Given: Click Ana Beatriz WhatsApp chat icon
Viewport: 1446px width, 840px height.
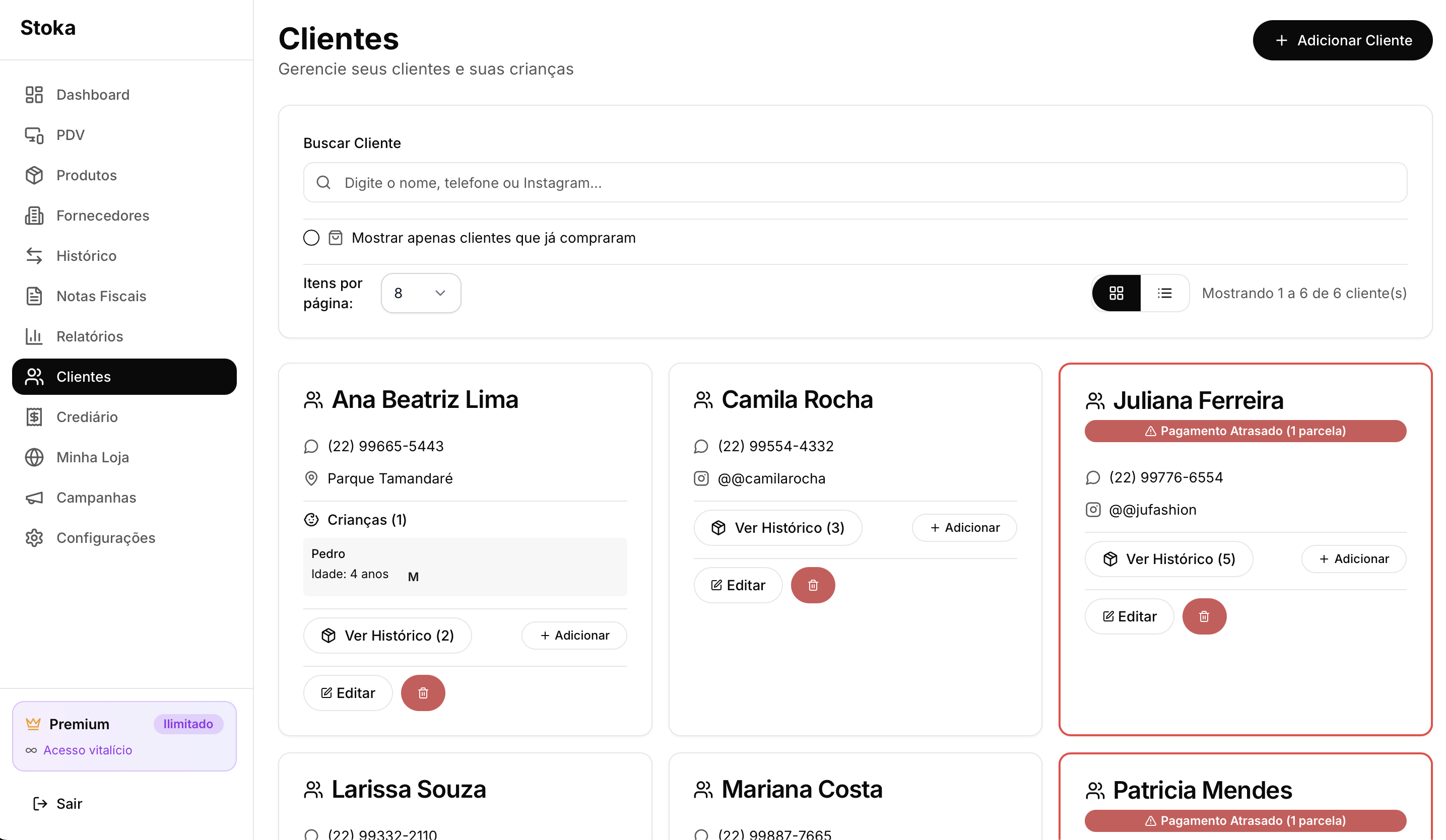Looking at the screenshot, I should tap(311, 446).
